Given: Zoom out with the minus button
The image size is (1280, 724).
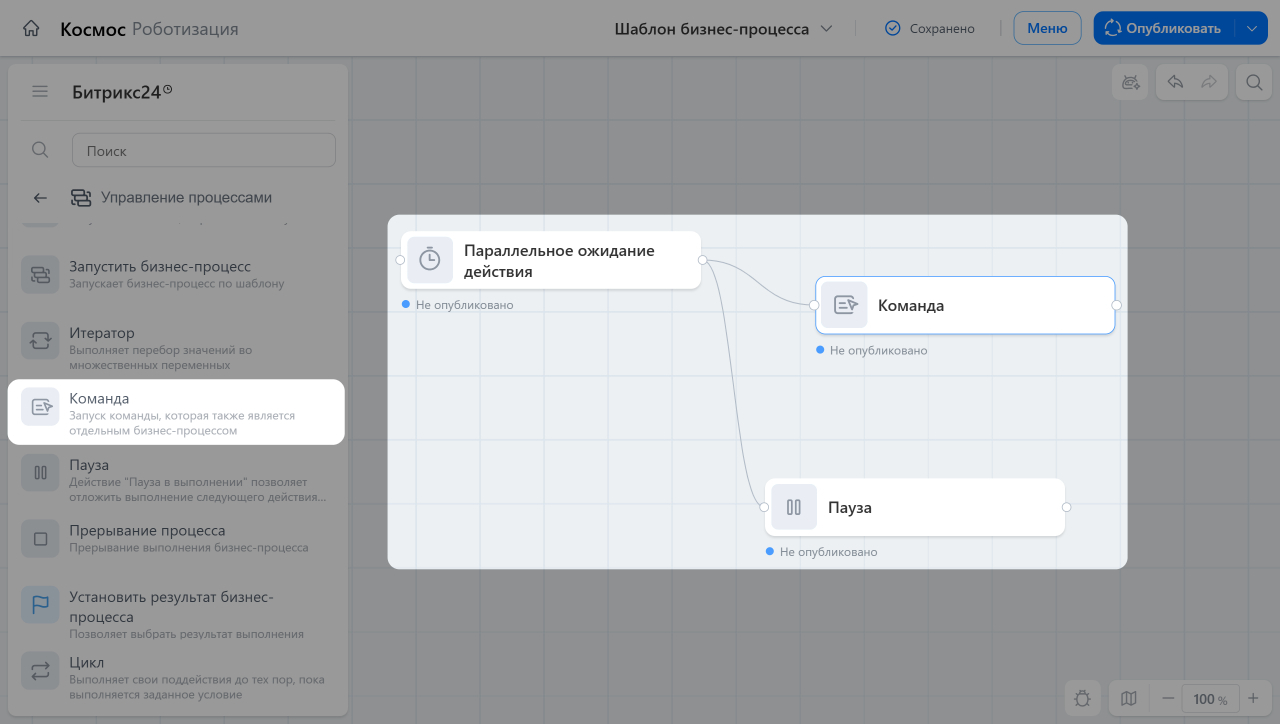Looking at the screenshot, I should pos(1167,698).
